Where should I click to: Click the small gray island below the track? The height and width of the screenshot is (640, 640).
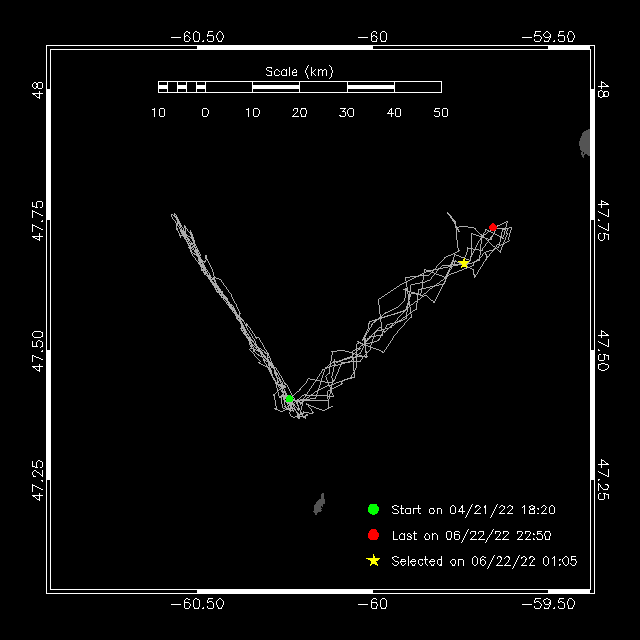pos(320,504)
